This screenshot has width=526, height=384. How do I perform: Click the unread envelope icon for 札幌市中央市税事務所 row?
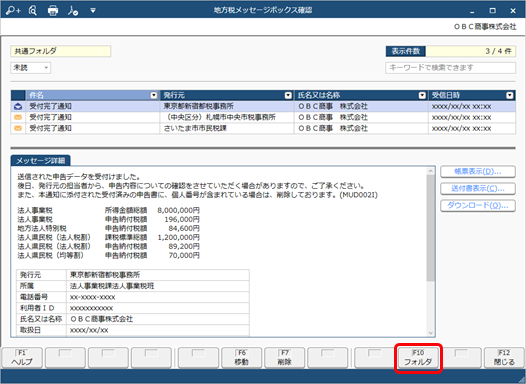point(18,117)
